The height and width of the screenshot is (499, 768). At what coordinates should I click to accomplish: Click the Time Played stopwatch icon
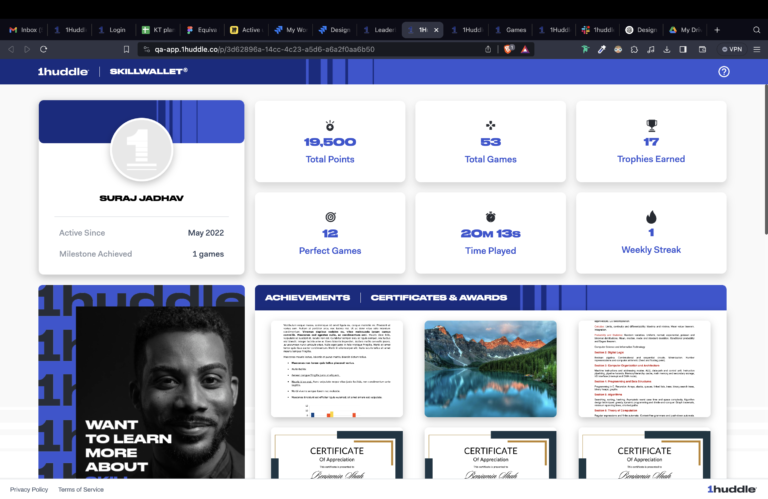(490, 217)
